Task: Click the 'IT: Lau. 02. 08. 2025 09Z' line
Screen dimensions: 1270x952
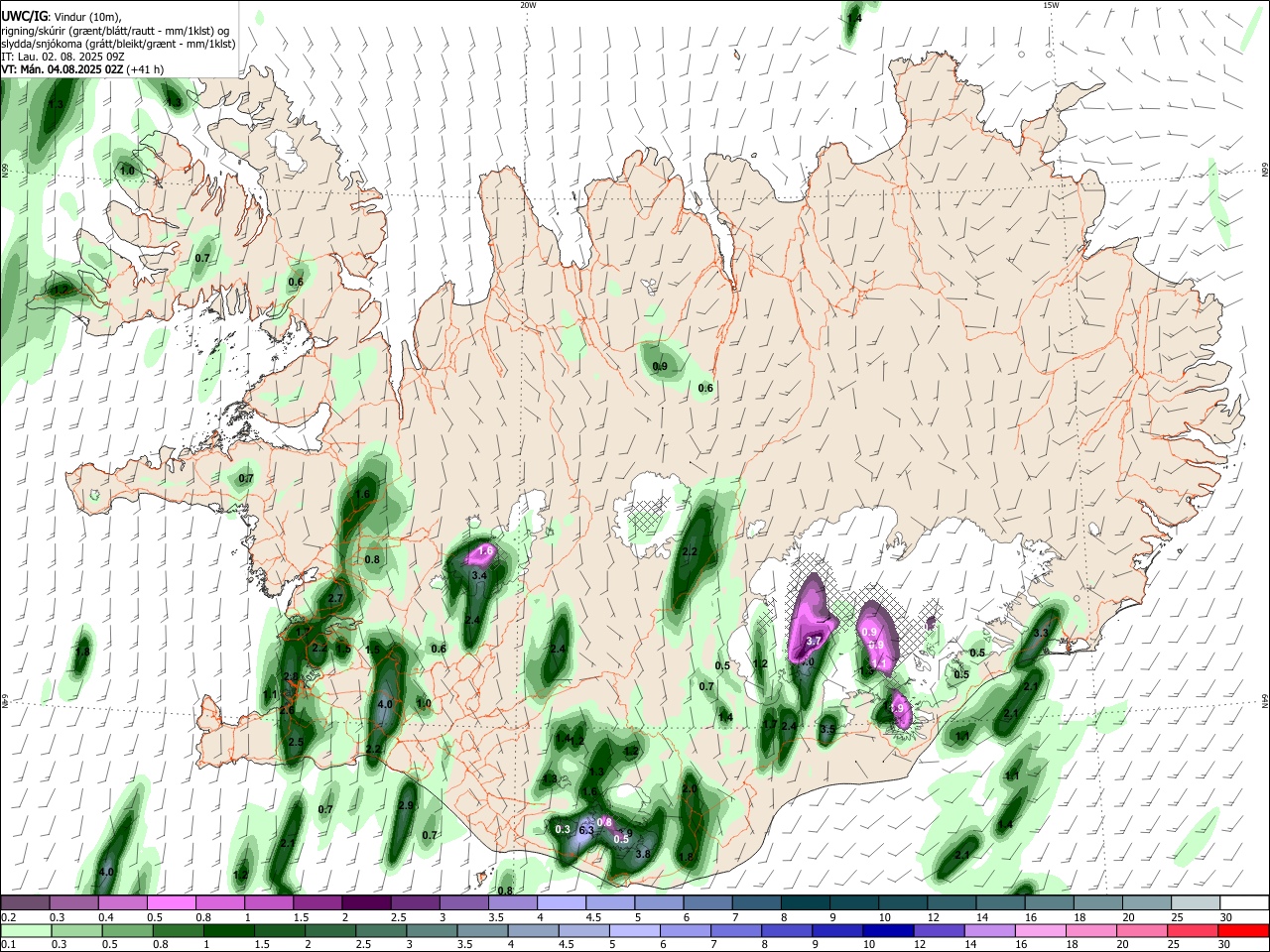Action: pyautogui.click(x=63, y=57)
